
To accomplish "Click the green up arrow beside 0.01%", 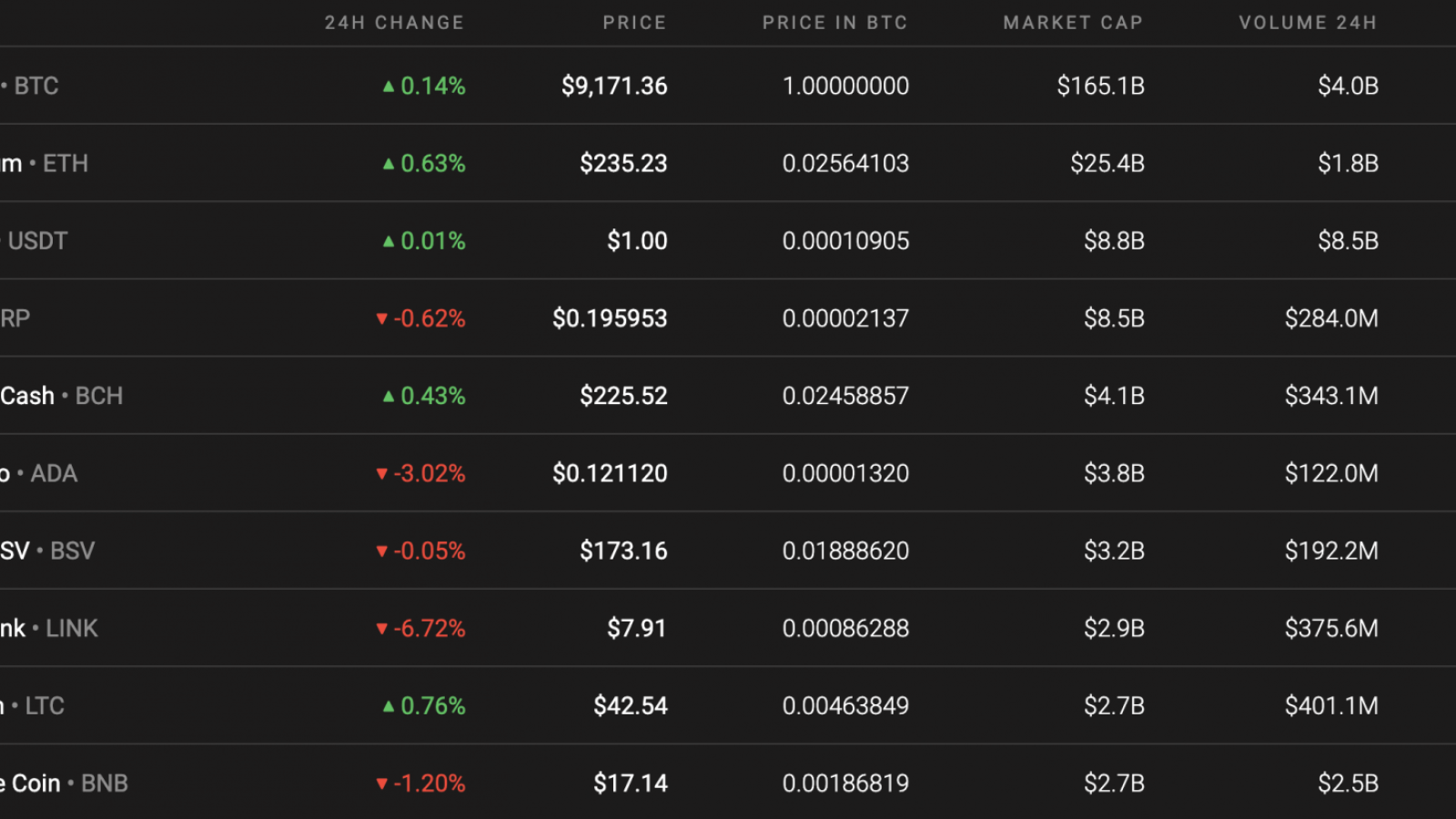I will (x=389, y=241).
